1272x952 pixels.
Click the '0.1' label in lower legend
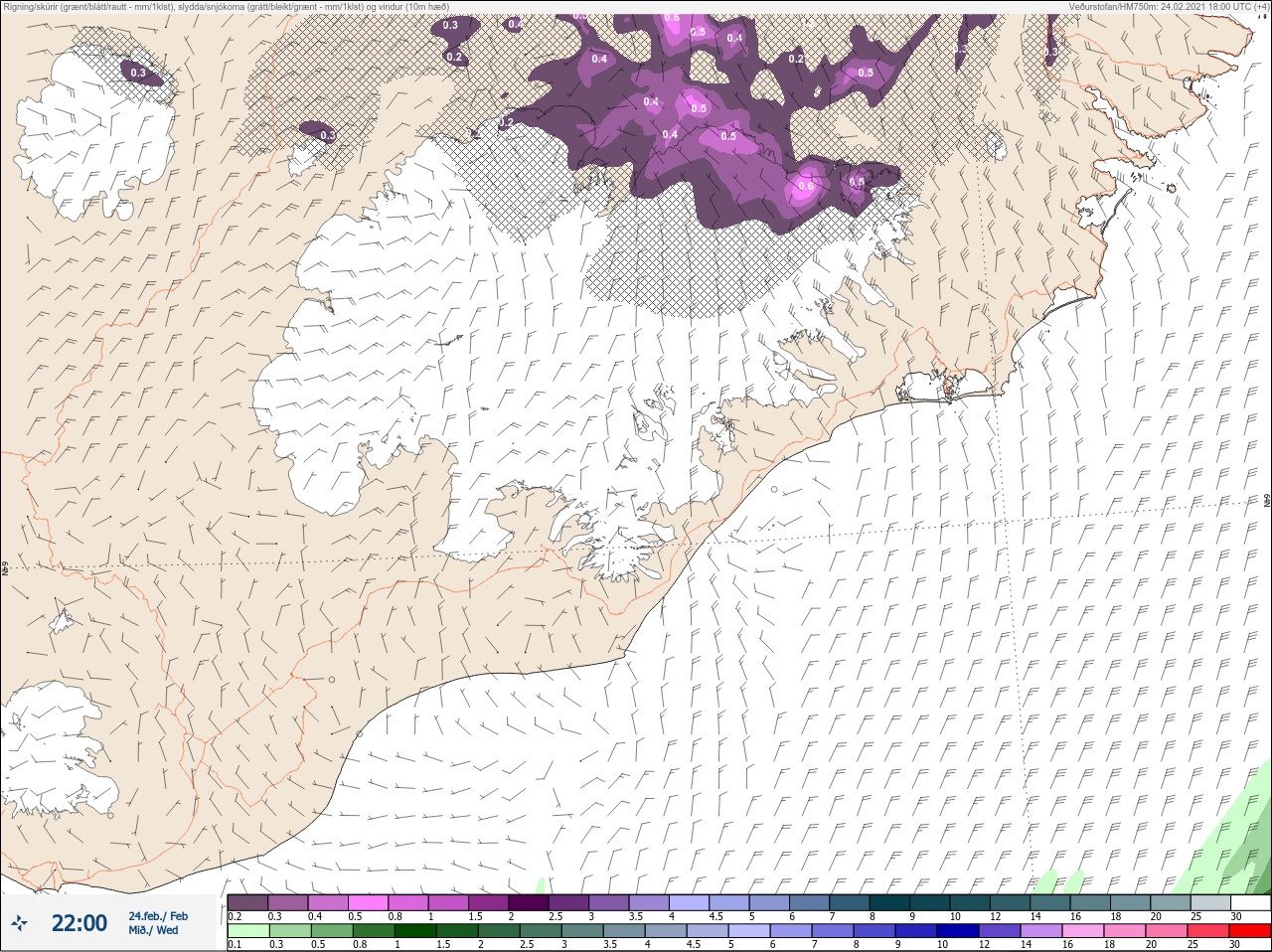(235, 945)
